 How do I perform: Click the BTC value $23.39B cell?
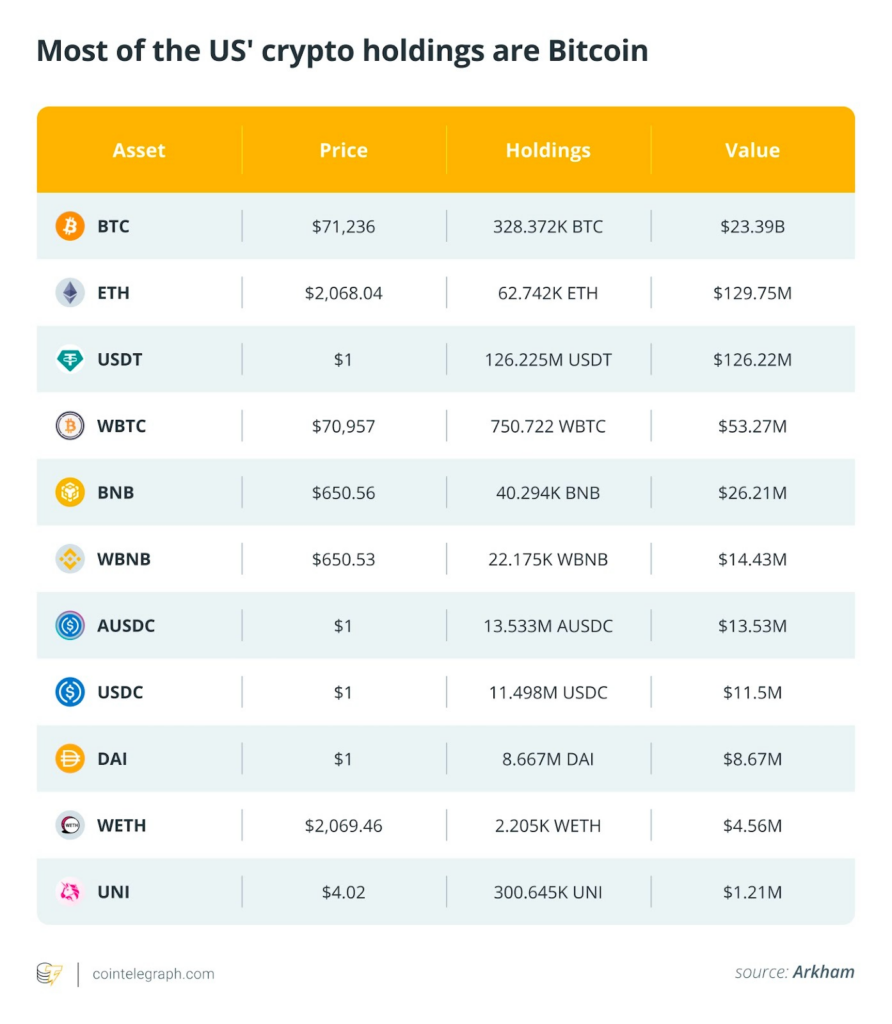752,226
